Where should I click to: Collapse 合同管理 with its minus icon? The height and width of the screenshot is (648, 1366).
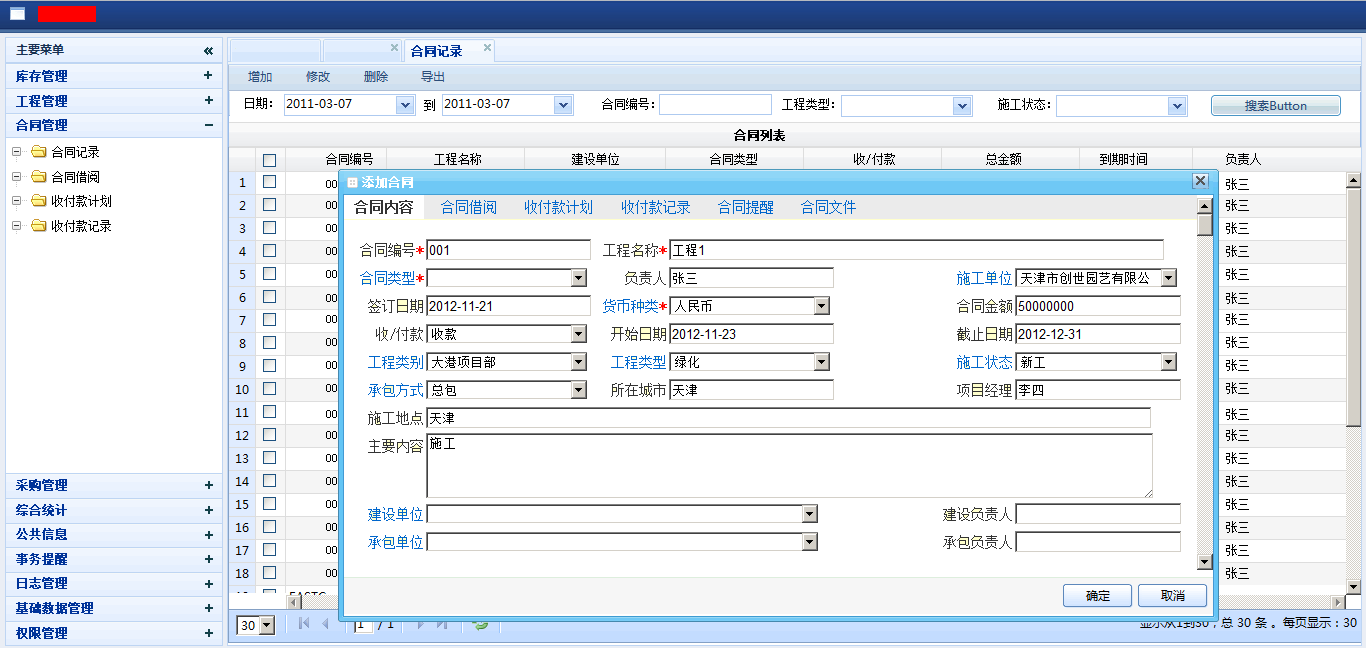(208, 125)
